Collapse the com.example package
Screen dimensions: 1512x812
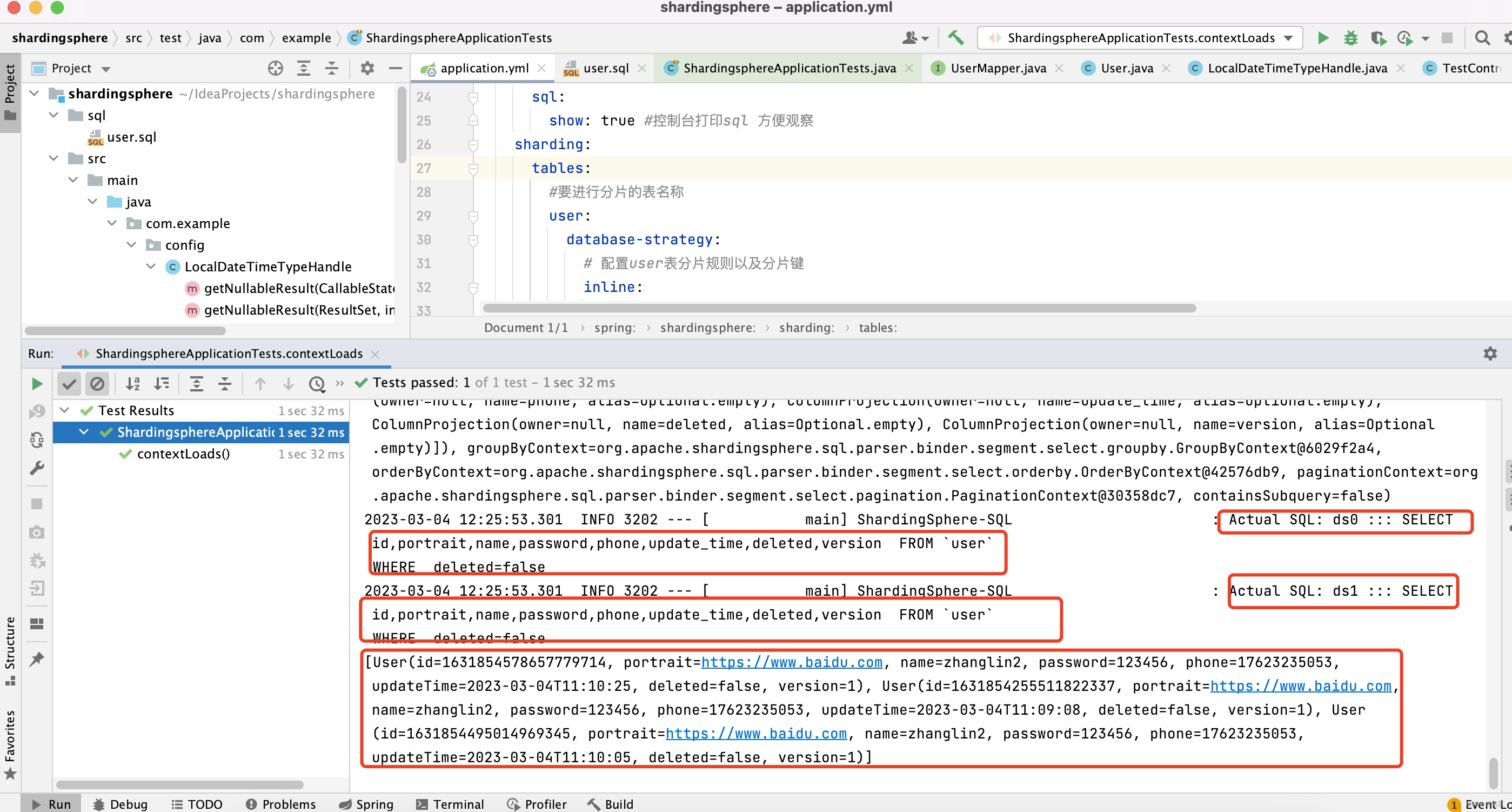click(112, 223)
